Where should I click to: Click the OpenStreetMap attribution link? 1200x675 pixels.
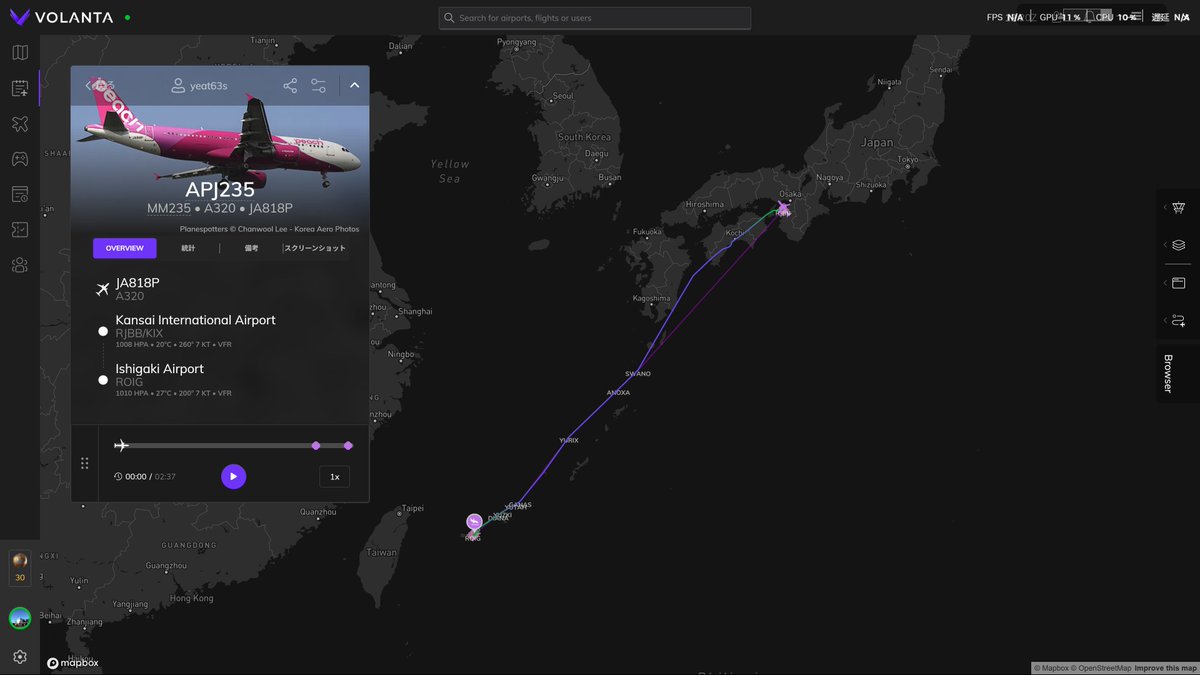point(1100,668)
